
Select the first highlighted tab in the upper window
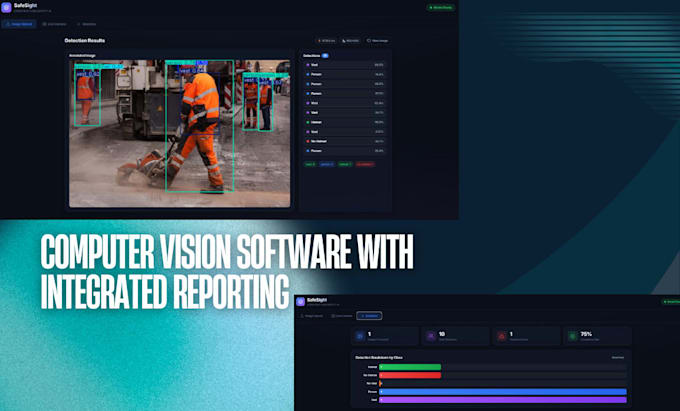click(x=19, y=24)
